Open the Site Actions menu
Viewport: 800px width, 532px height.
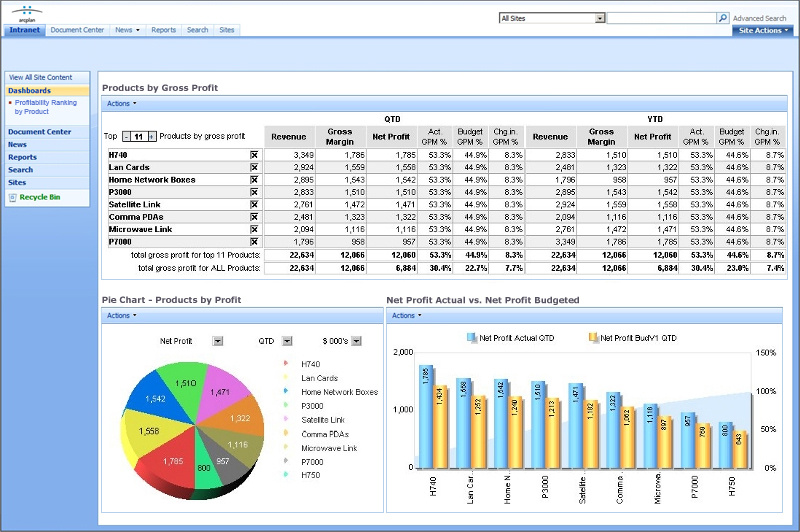click(763, 30)
